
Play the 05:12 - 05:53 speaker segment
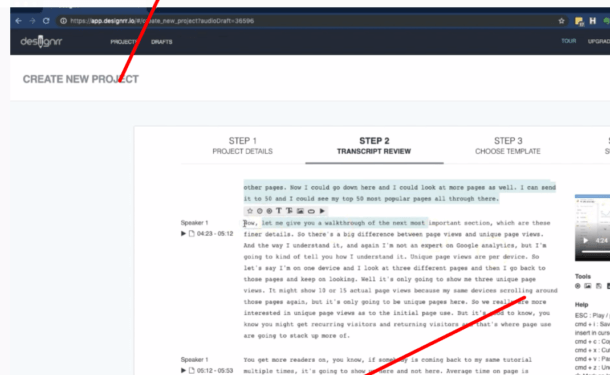click(183, 370)
